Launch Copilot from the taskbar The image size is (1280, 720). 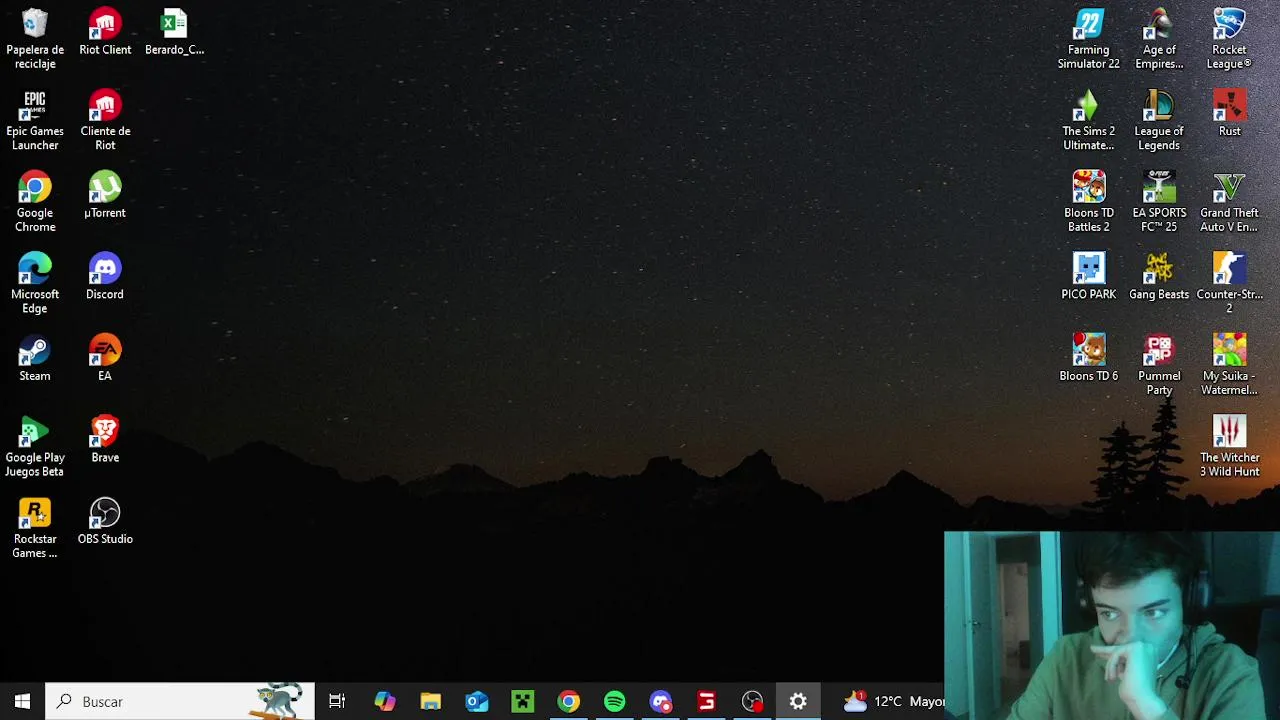[385, 702]
